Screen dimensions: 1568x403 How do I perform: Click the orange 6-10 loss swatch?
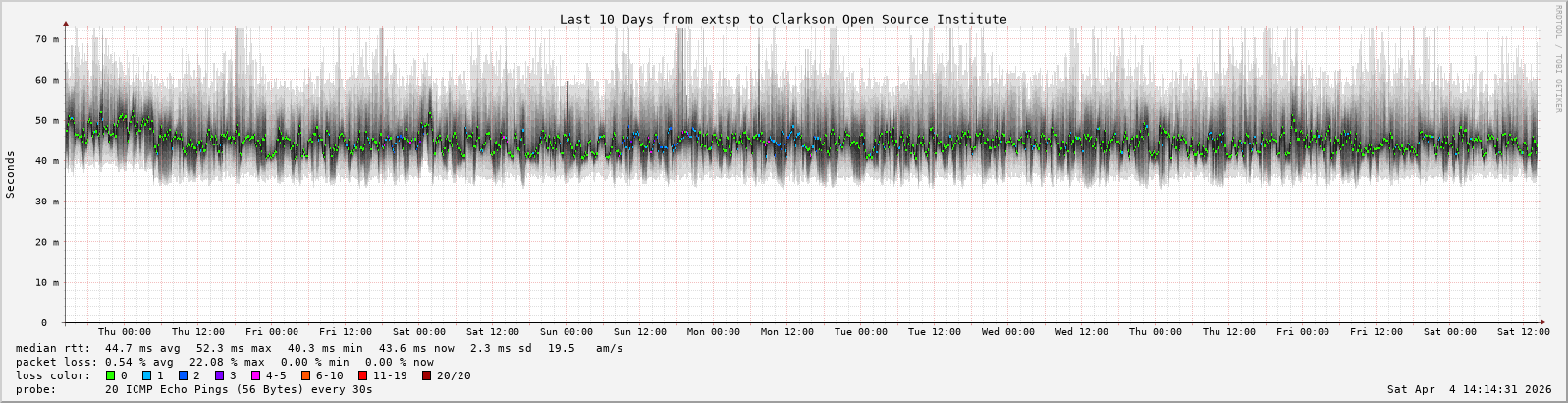click(x=305, y=375)
